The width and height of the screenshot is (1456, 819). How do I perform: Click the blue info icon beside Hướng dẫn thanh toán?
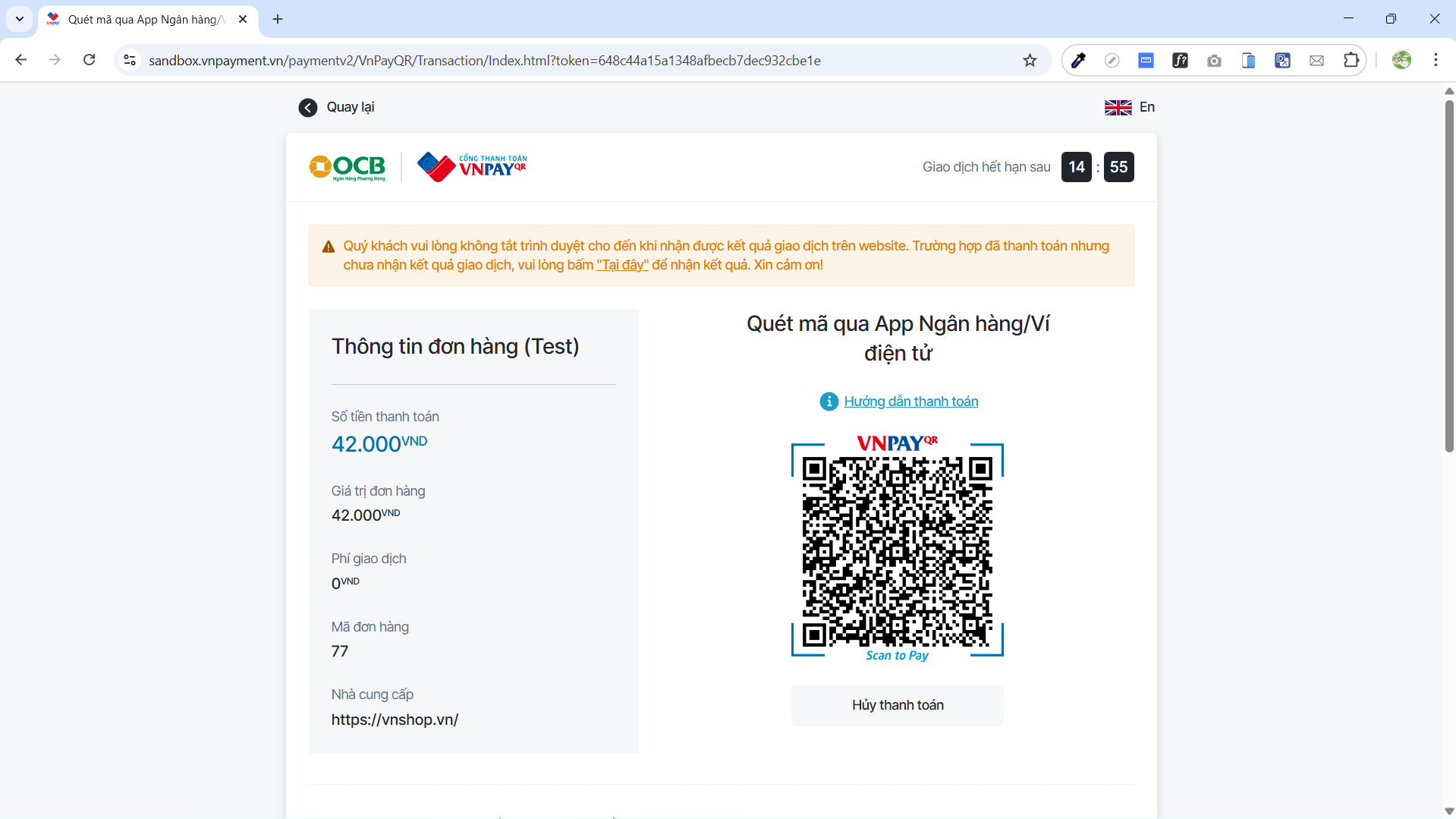(829, 402)
